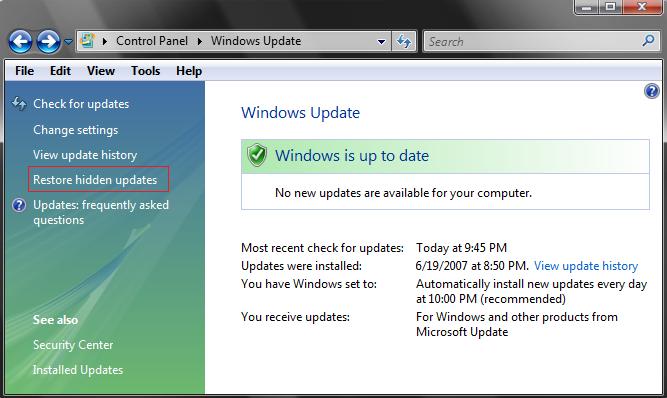Maximize the Windows Update window

pos(610,6)
